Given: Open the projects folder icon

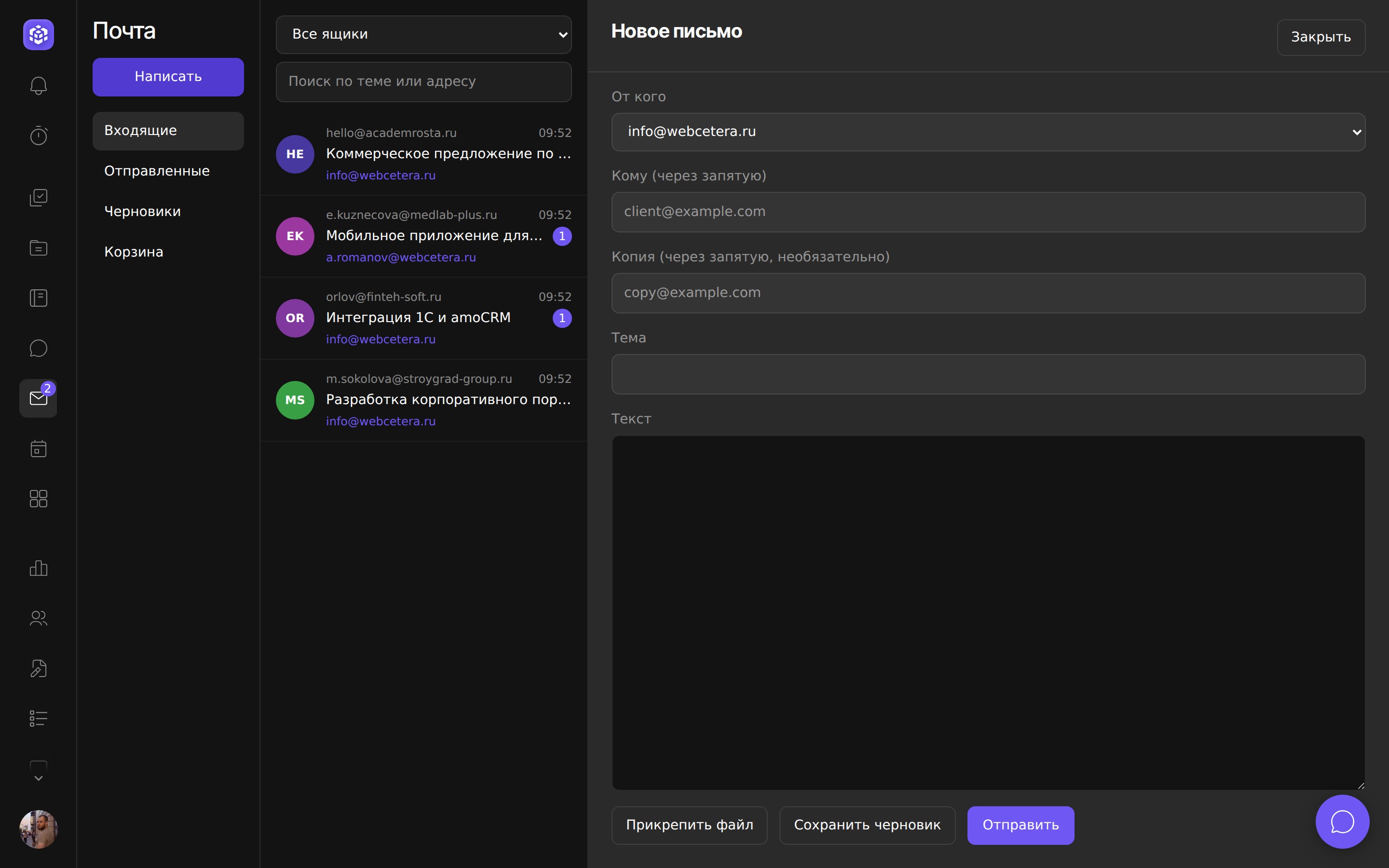Looking at the screenshot, I should coord(39,247).
